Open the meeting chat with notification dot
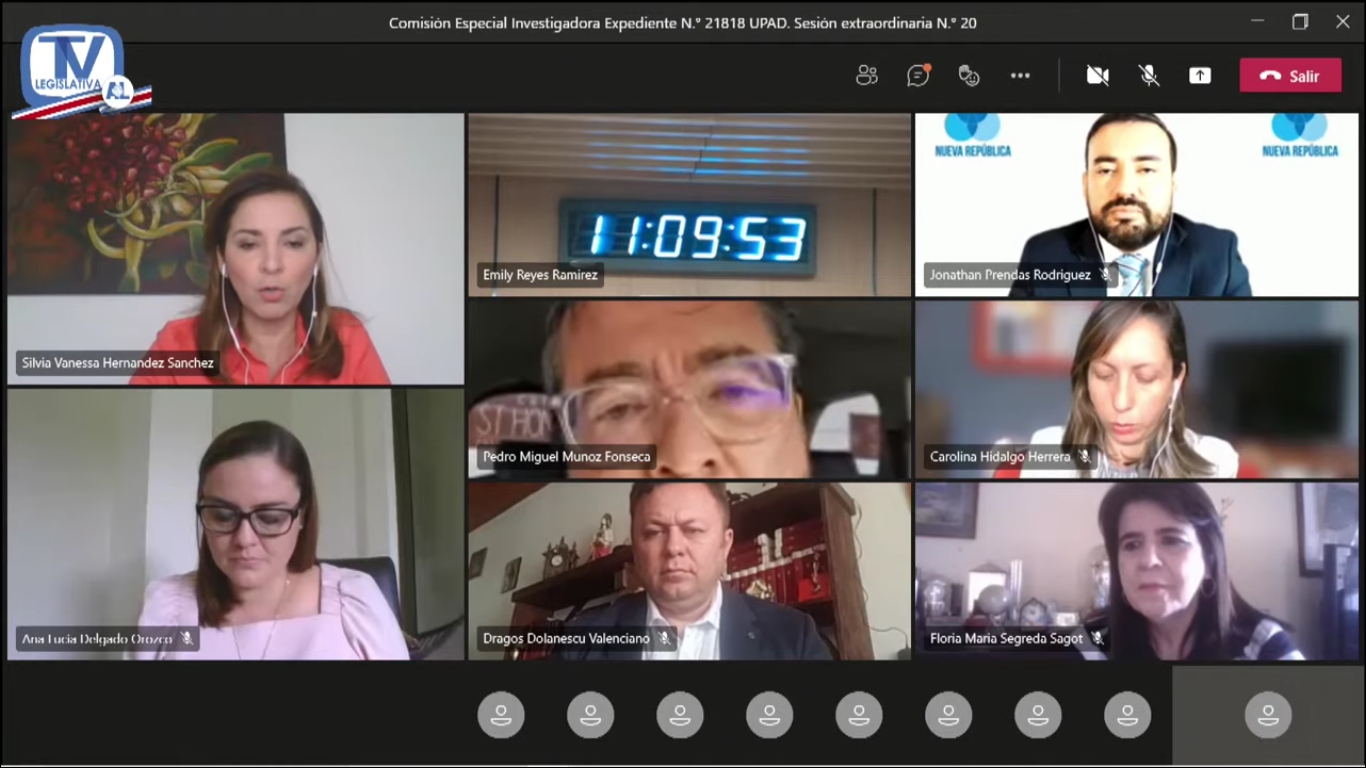Screen dimensions: 1366x768 click(918, 76)
